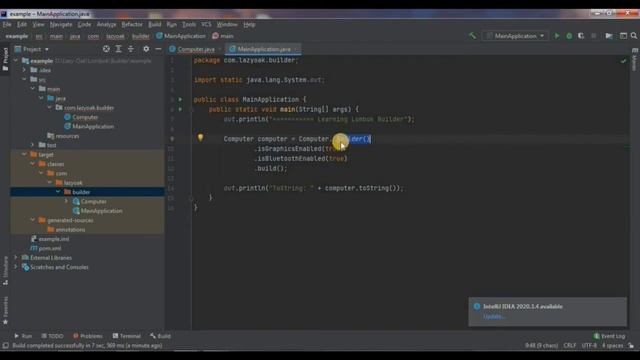Click CRLF line separator in status bar
The width and height of the screenshot is (640, 360).
569,346
